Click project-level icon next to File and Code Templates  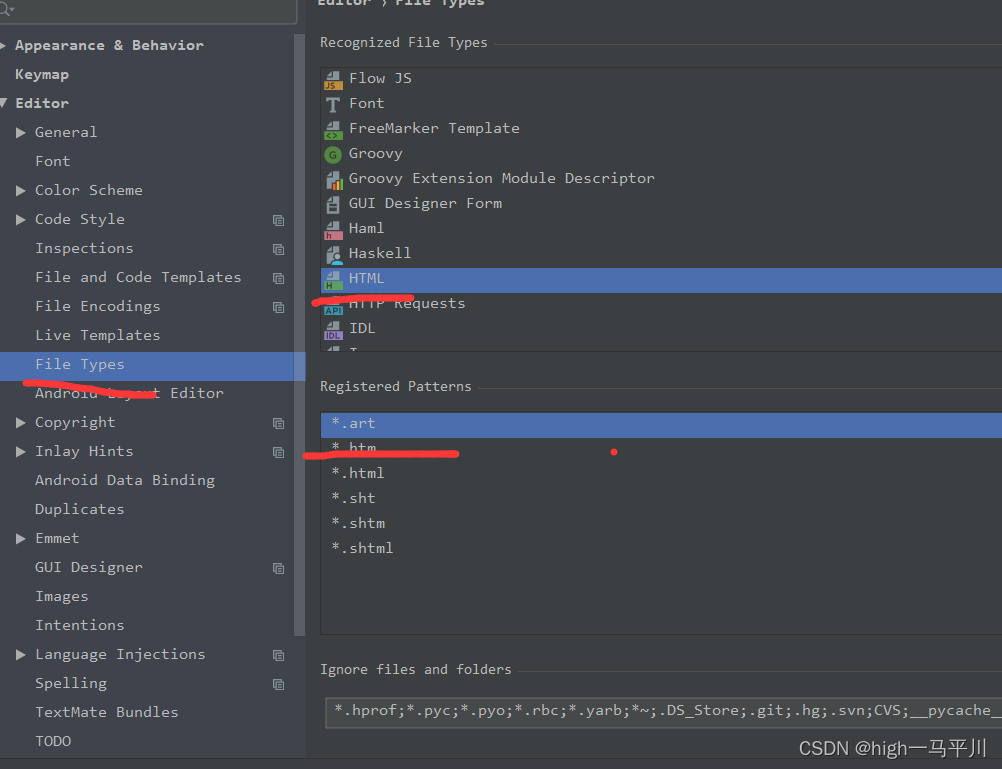[x=279, y=278]
